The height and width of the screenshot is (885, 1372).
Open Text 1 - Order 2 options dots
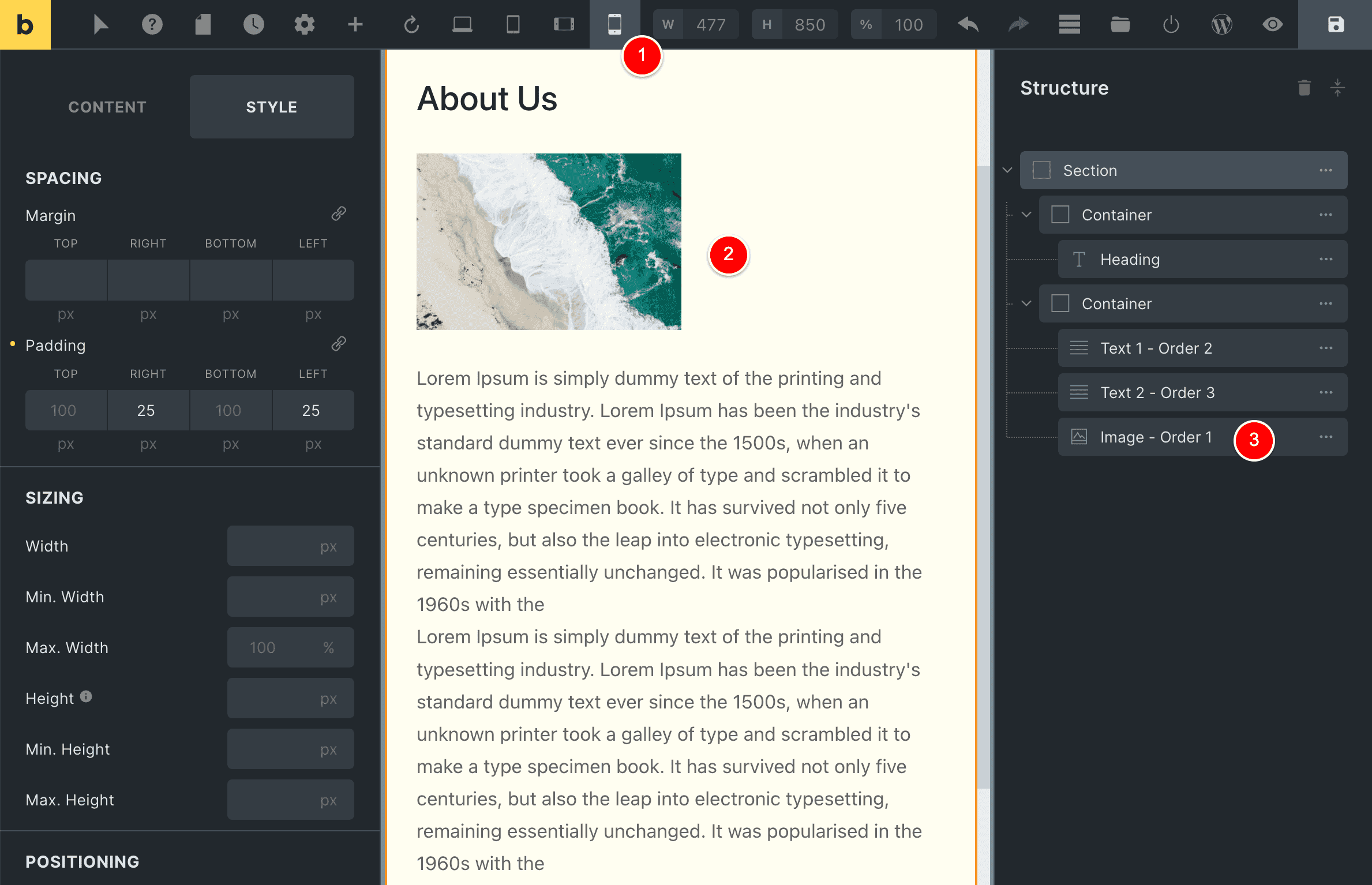click(1325, 348)
